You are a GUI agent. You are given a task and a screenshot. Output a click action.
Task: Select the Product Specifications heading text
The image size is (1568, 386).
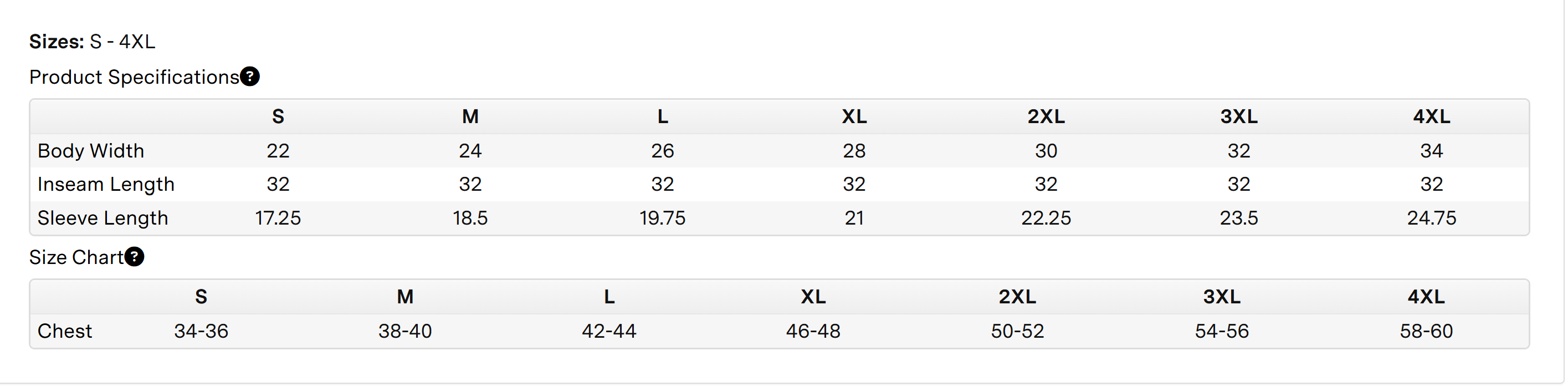(134, 77)
